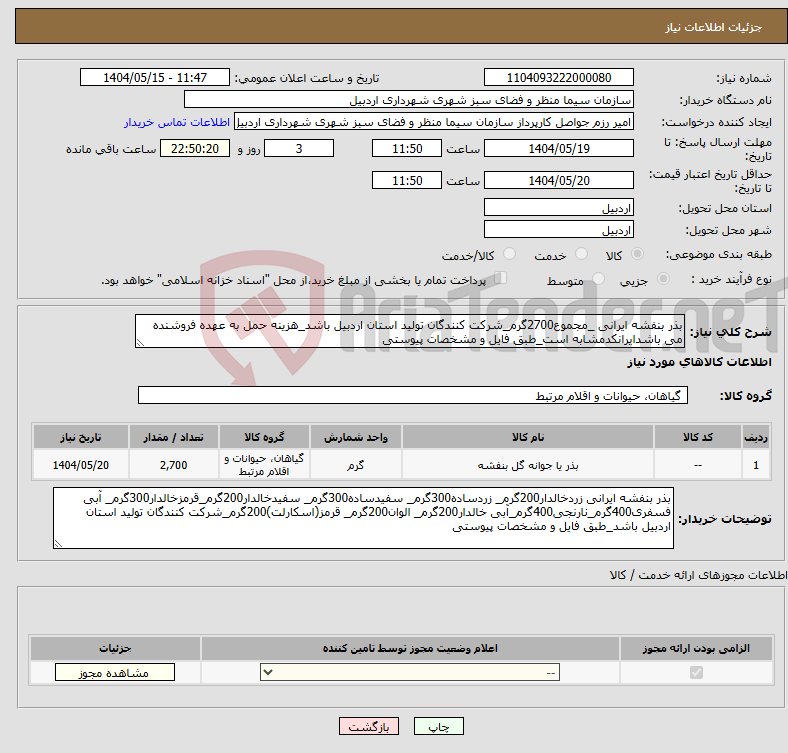The image size is (788, 753).
Task: Click the response deadline date 1404/05/19
Action: (559, 148)
